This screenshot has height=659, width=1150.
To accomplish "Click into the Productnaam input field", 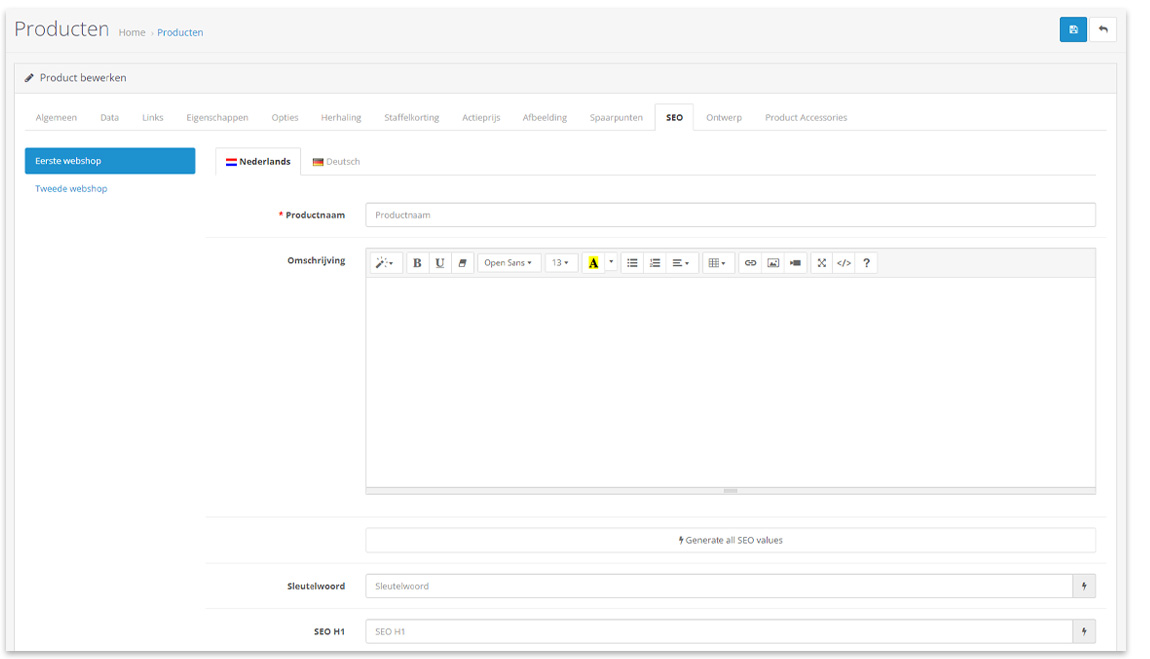I will point(730,215).
